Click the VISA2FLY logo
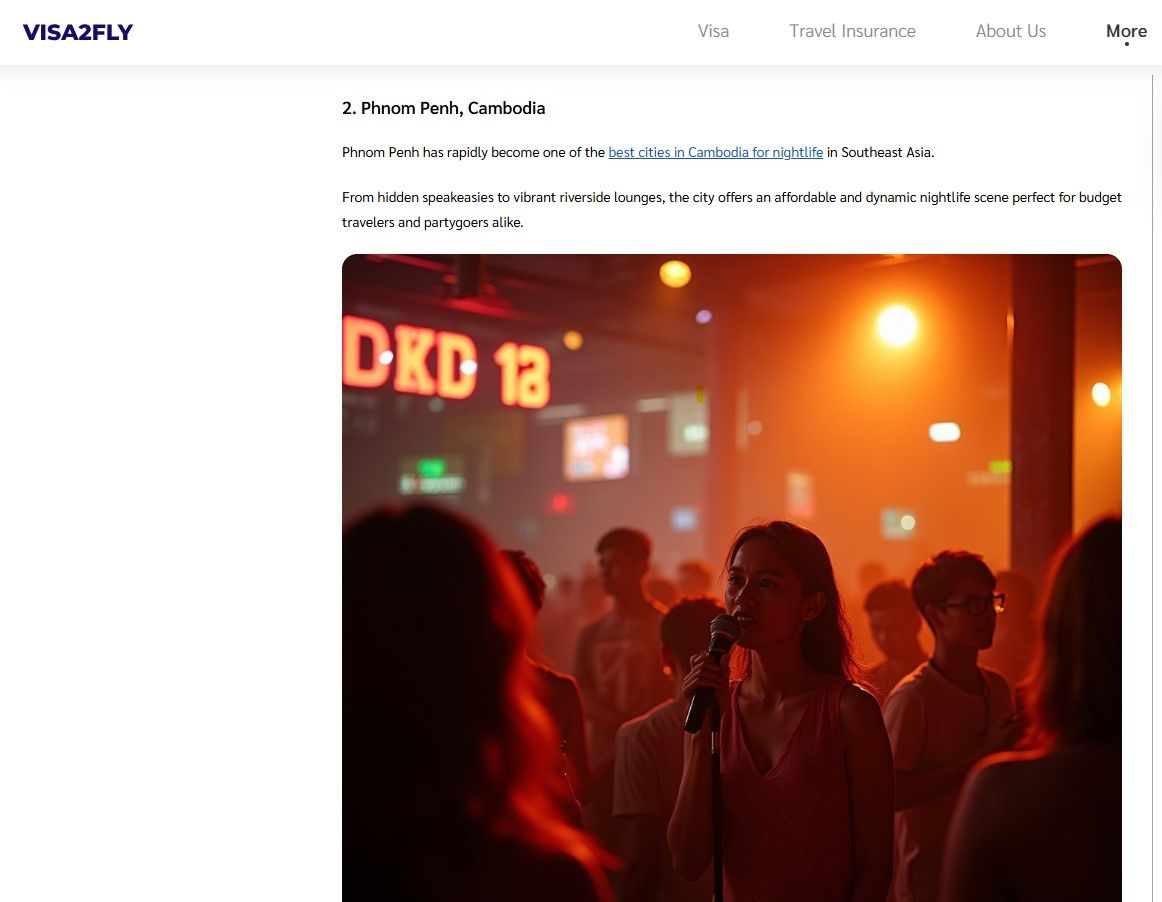This screenshot has height=902, width=1162. coord(78,32)
